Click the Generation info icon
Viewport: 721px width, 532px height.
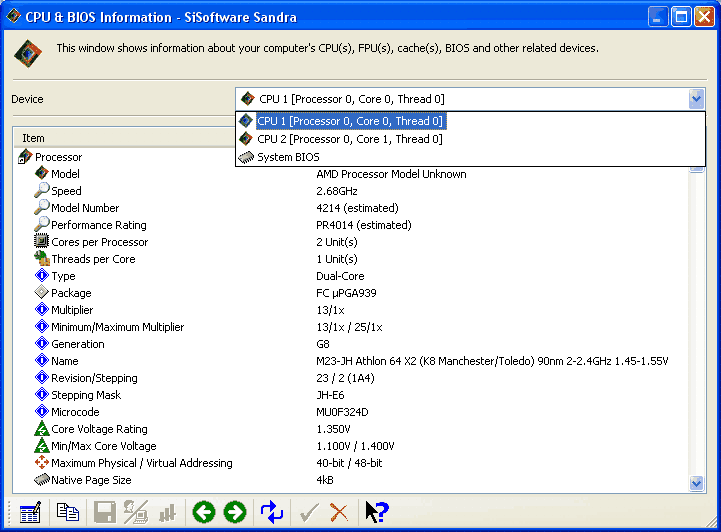[x=41, y=343]
